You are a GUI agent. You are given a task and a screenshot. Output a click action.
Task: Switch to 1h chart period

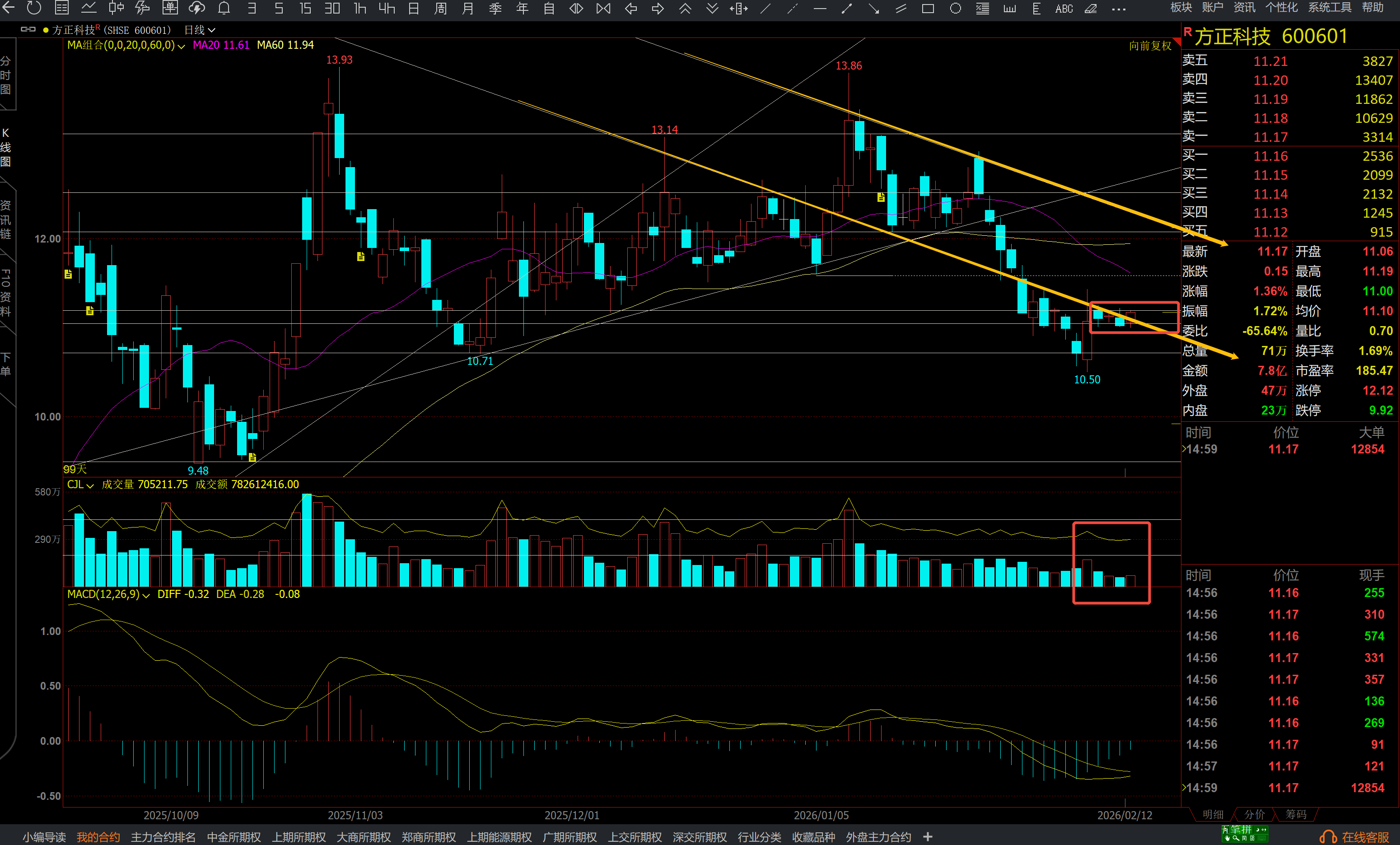click(359, 9)
